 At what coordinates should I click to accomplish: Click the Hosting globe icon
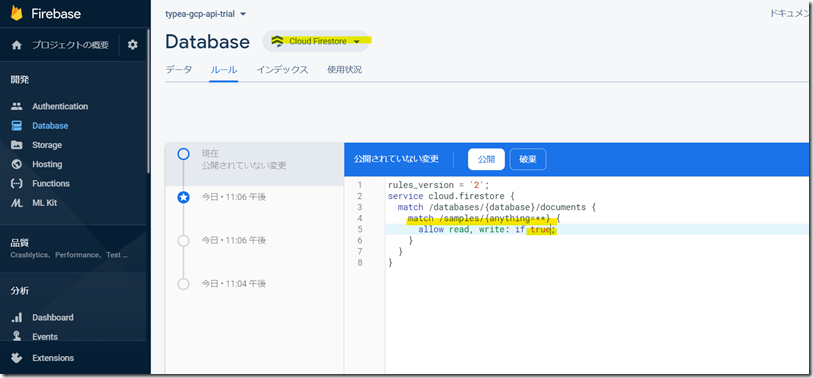coord(17,164)
